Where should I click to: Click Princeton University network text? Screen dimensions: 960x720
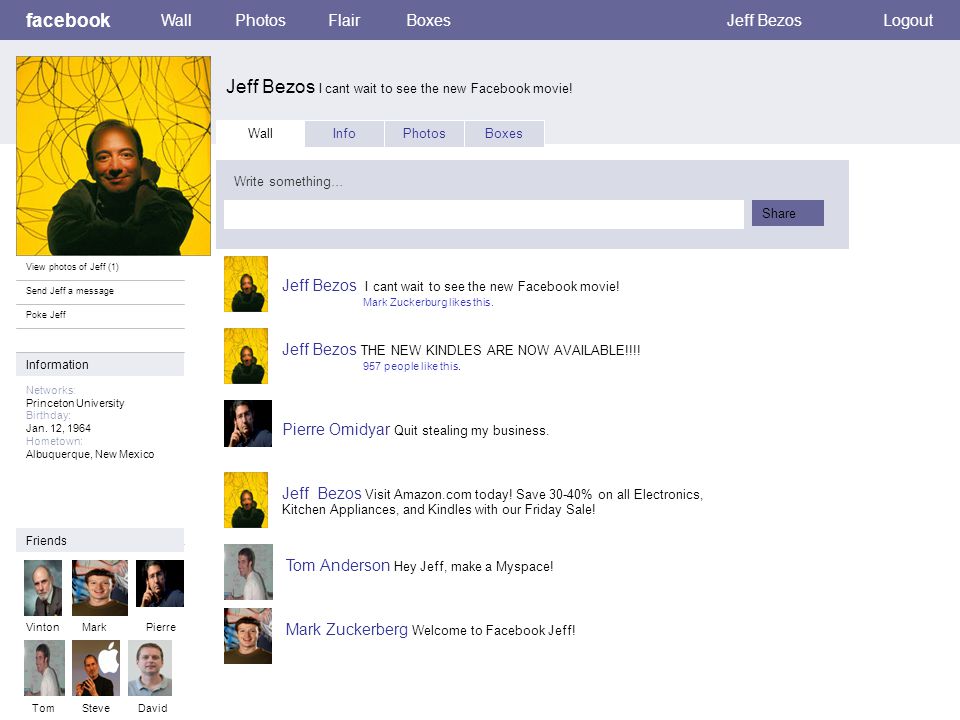(75, 403)
